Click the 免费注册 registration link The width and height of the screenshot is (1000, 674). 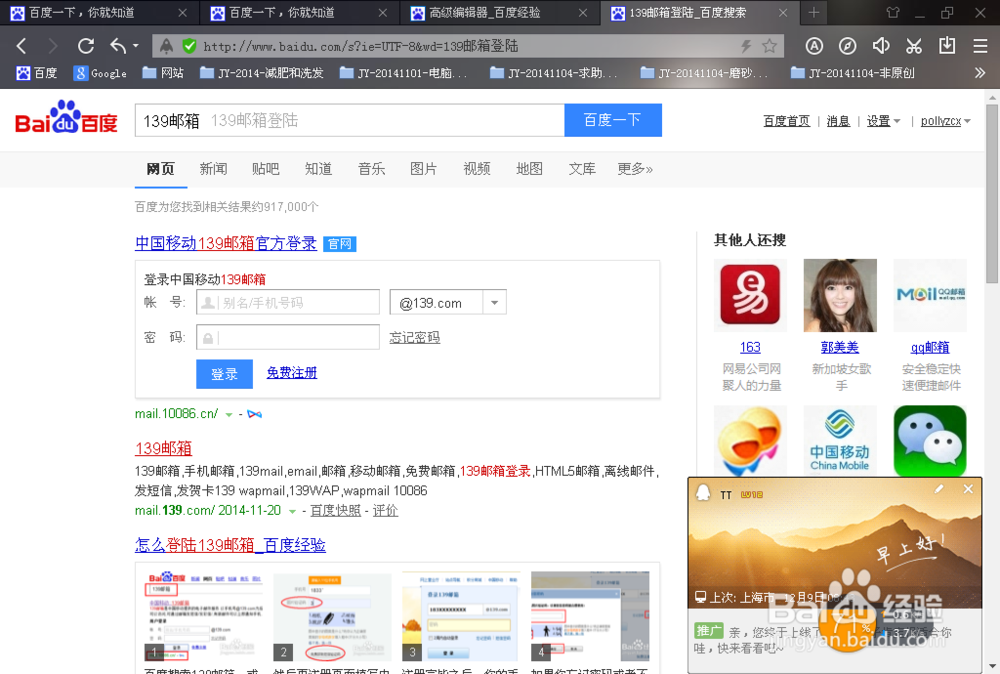(291, 372)
